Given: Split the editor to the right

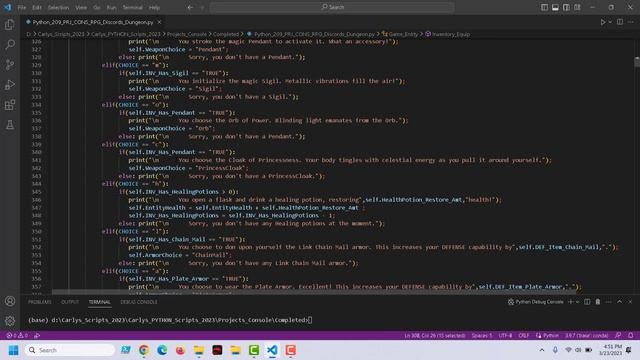Looking at the screenshot, I should coord(620,22).
